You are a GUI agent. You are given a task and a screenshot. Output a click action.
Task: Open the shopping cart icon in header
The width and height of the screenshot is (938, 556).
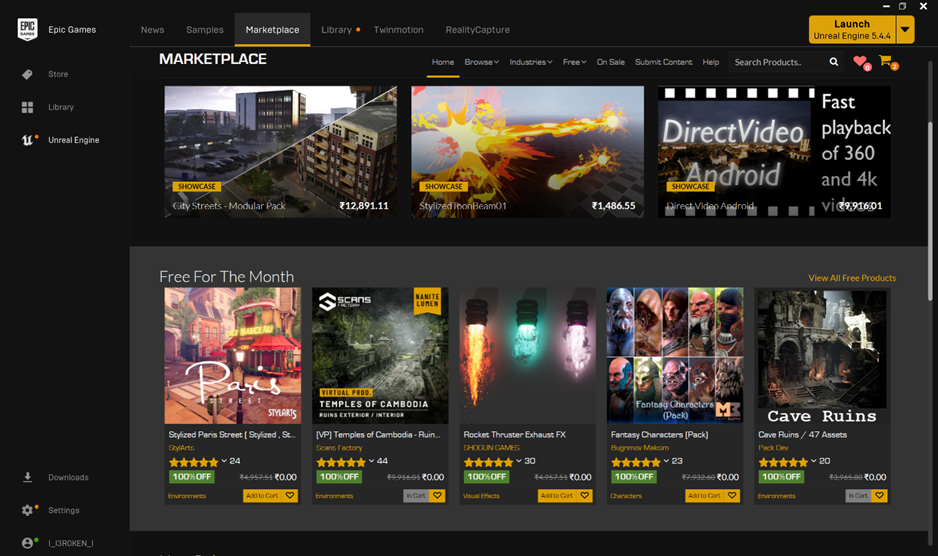[x=885, y=60]
